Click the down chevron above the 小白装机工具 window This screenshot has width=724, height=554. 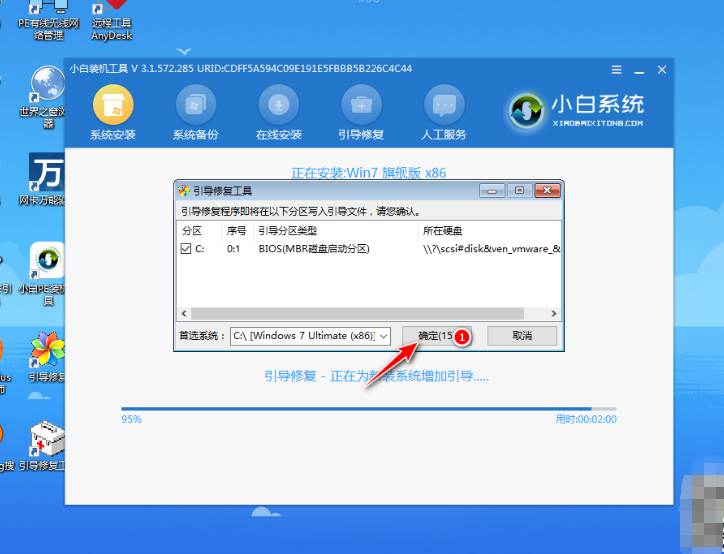click(184, 51)
